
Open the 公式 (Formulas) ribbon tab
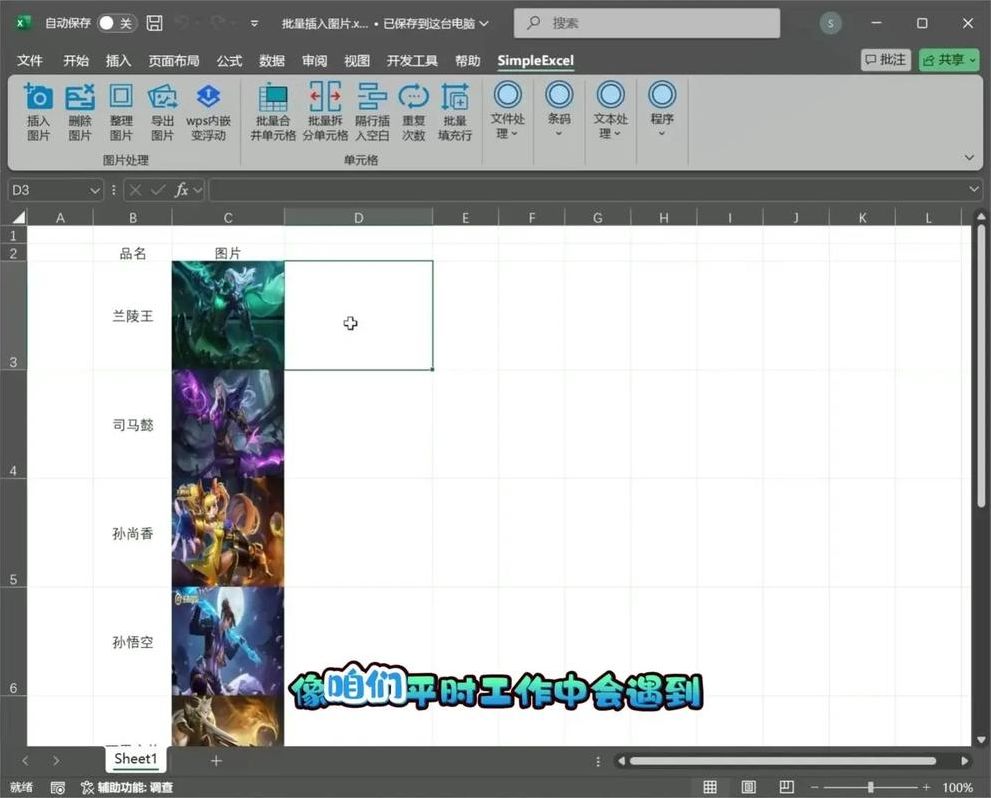tap(229, 61)
